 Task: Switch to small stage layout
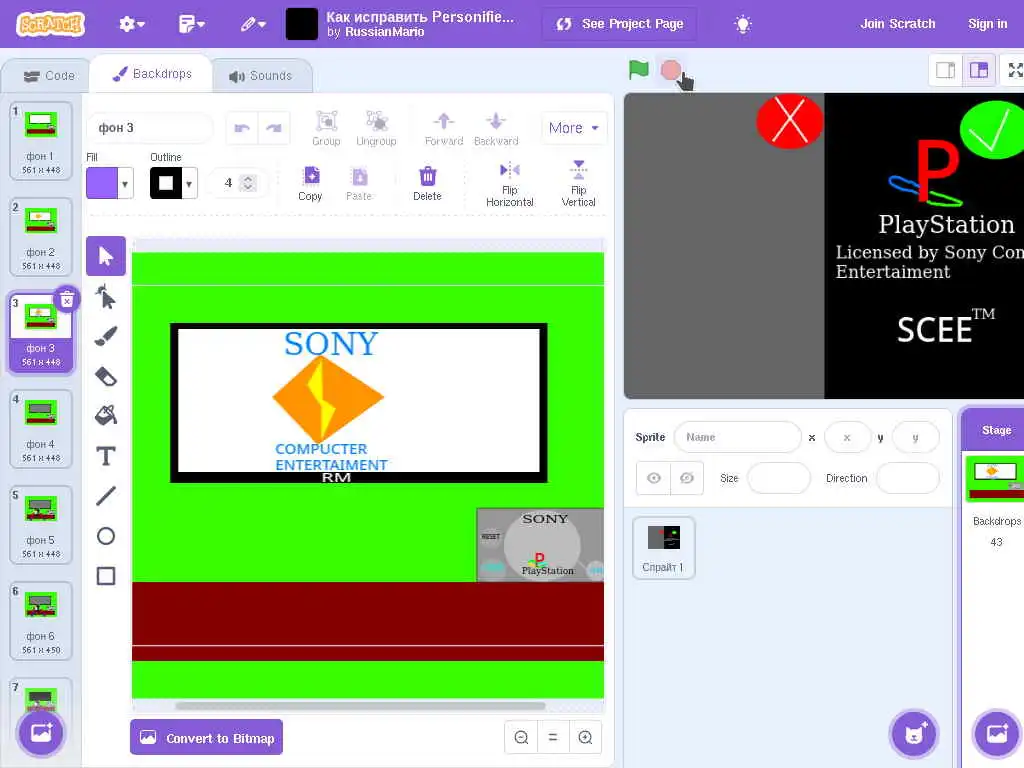(946, 70)
